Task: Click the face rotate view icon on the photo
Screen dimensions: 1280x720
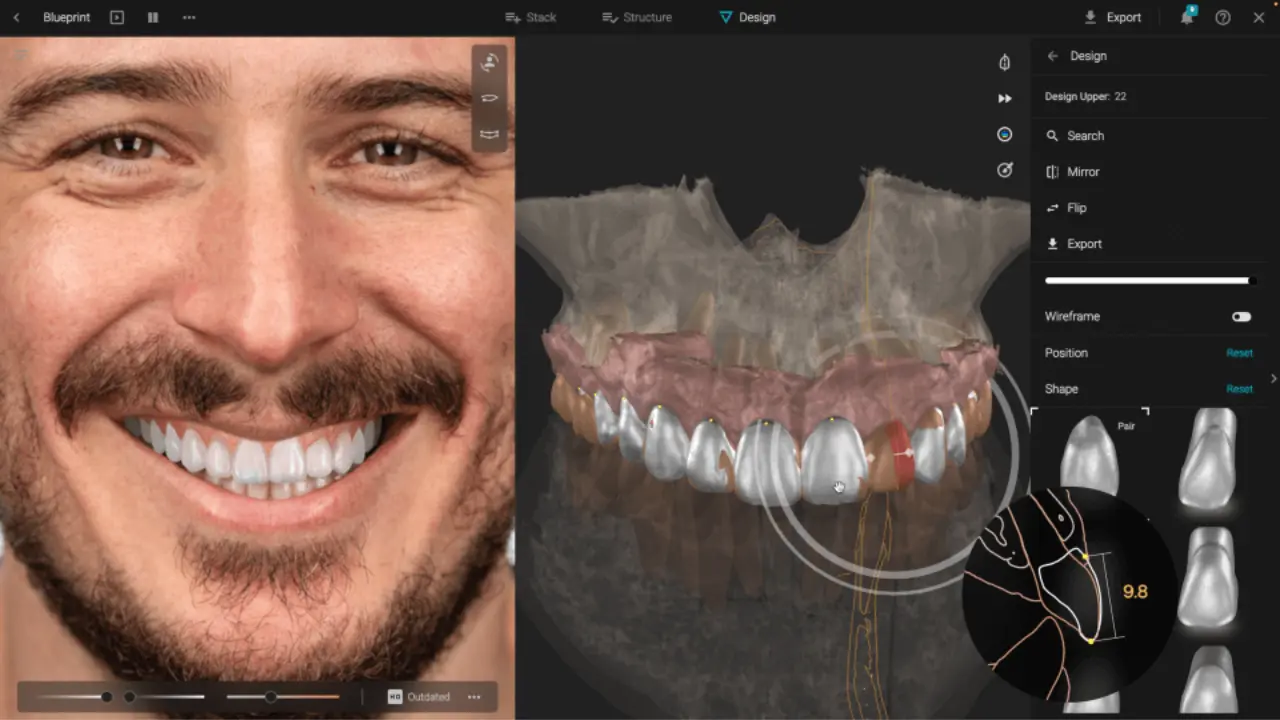Action: (x=490, y=62)
